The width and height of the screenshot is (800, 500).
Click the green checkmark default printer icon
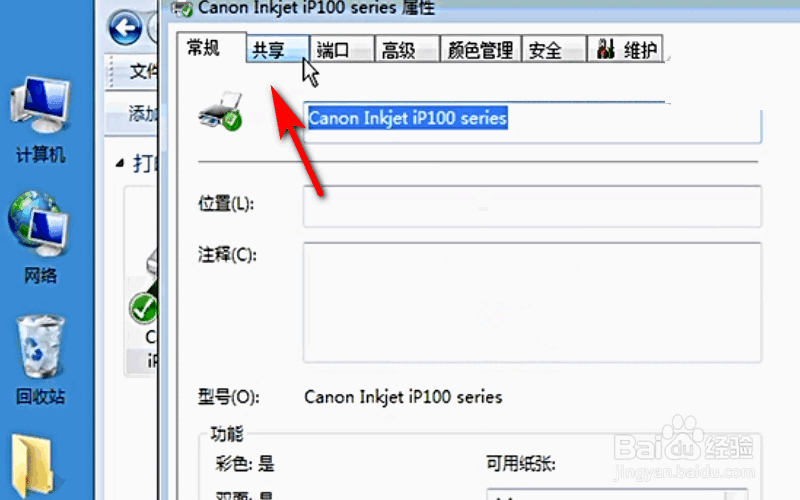143,308
